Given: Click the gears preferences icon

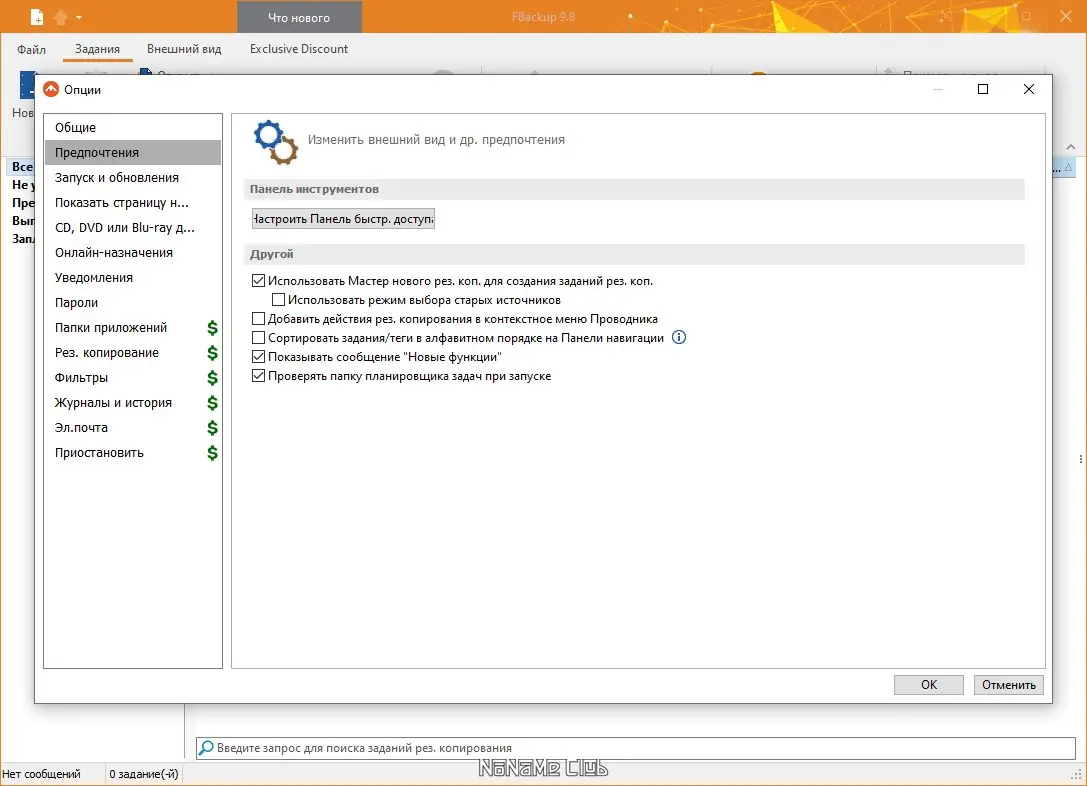Looking at the screenshot, I should (x=276, y=143).
